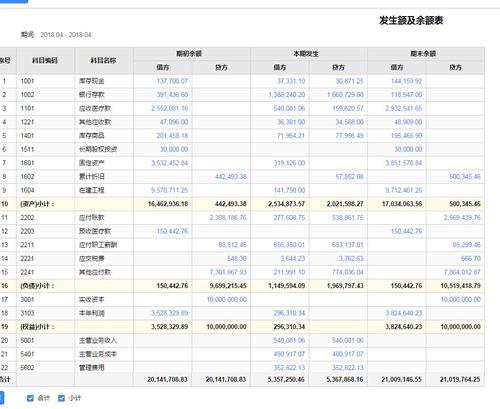Open 3,528,329.89 in the 本年利润 row
This screenshot has height=409, width=500.
coord(170,313)
